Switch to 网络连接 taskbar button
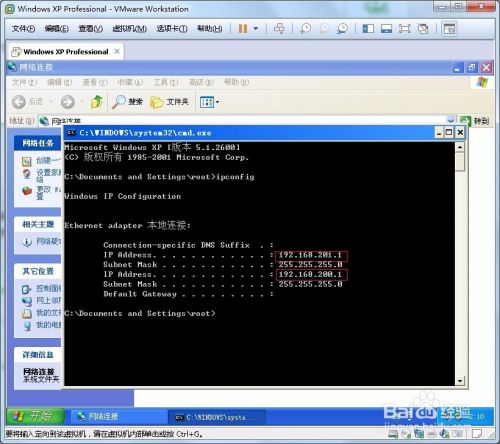The image size is (500, 444). pyautogui.click(x=118, y=416)
